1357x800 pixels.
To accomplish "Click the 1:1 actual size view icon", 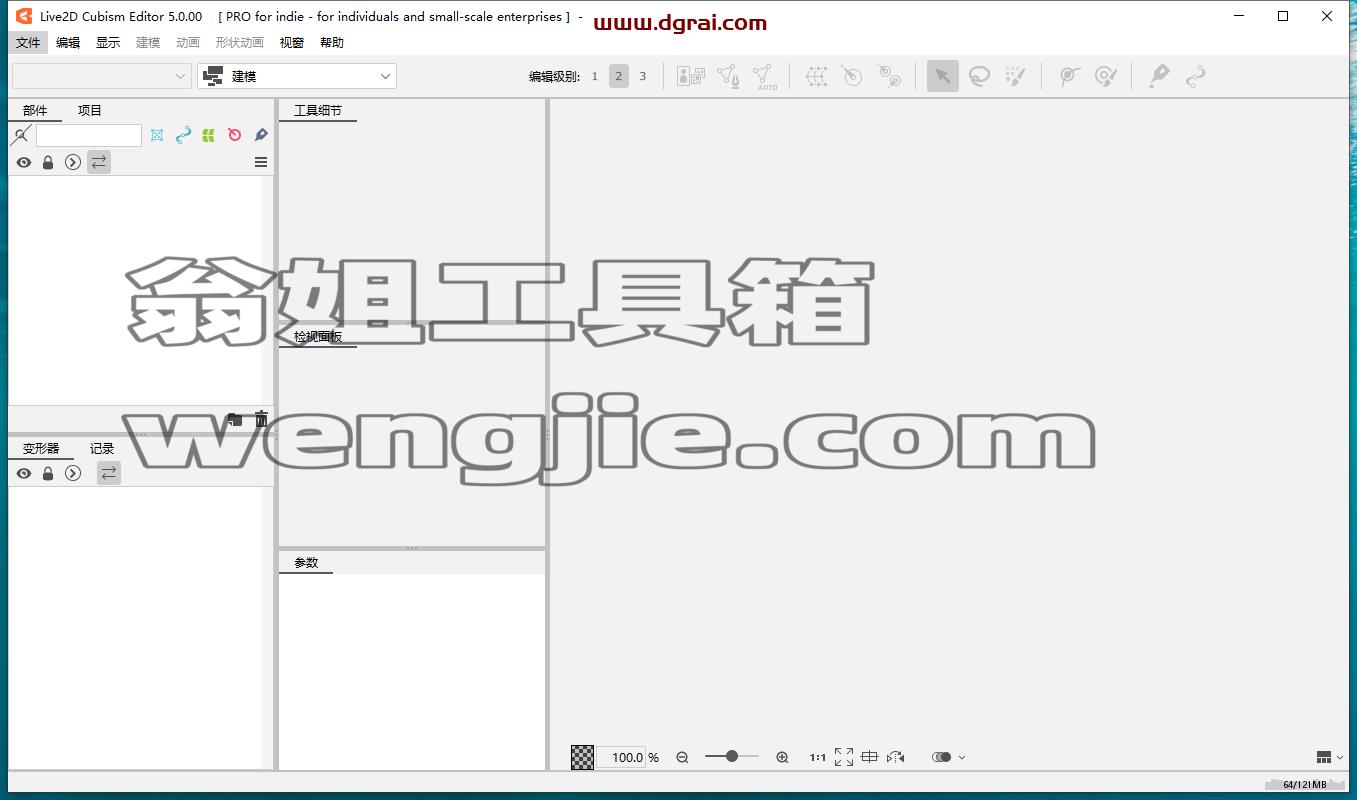I will pyautogui.click(x=817, y=757).
